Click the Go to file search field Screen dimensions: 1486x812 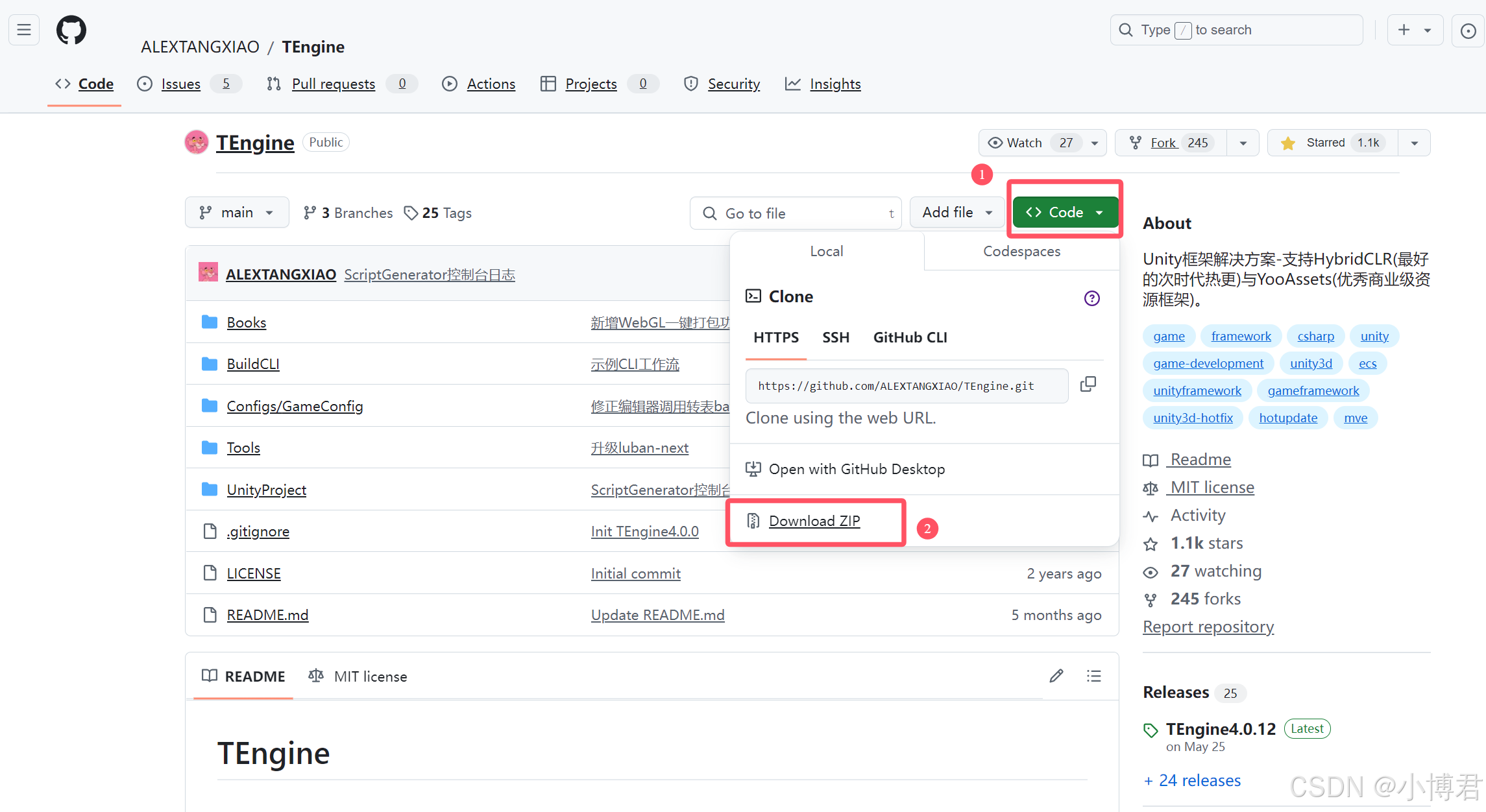pyautogui.click(x=796, y=213)
